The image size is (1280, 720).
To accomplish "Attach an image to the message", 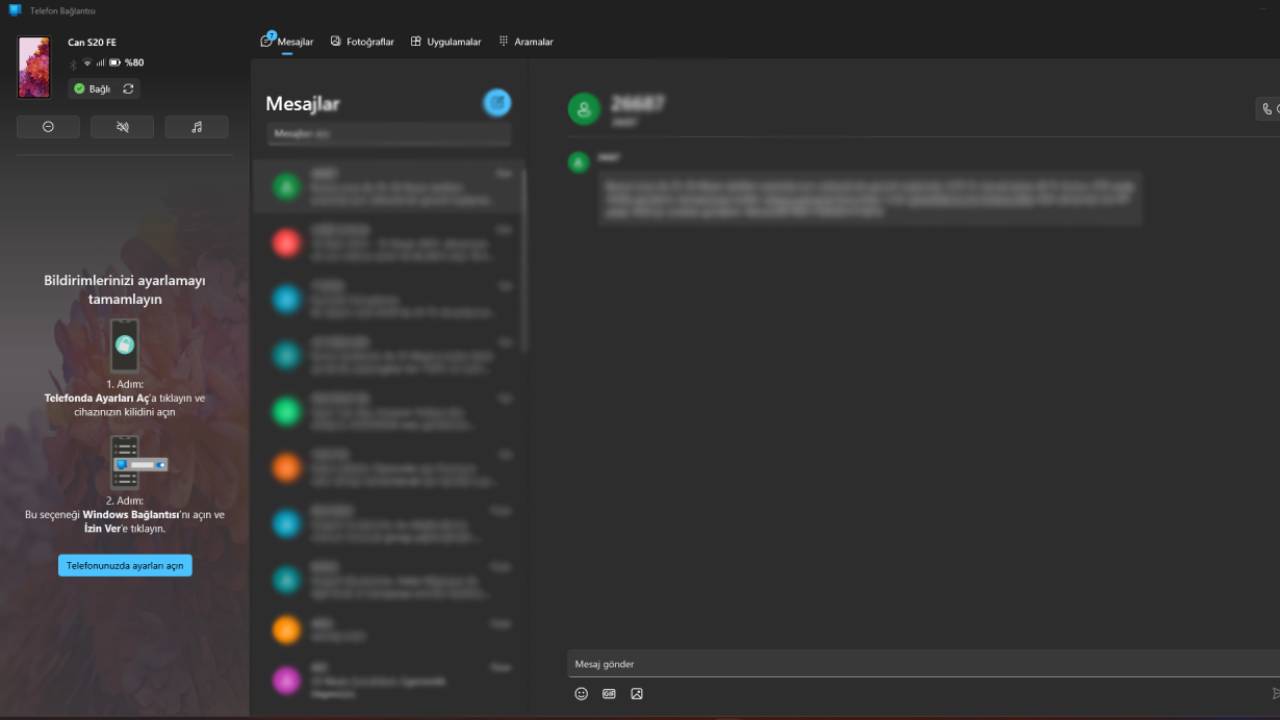I will pos(637,693).
